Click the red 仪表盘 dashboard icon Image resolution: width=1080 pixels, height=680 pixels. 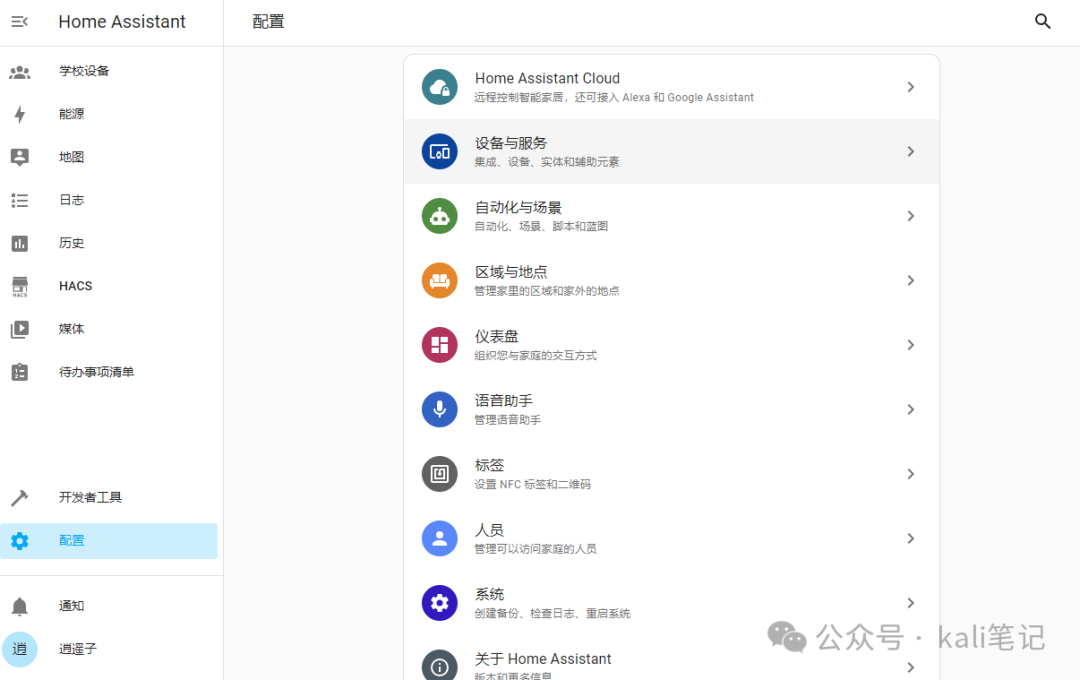[x=439, y=345]
